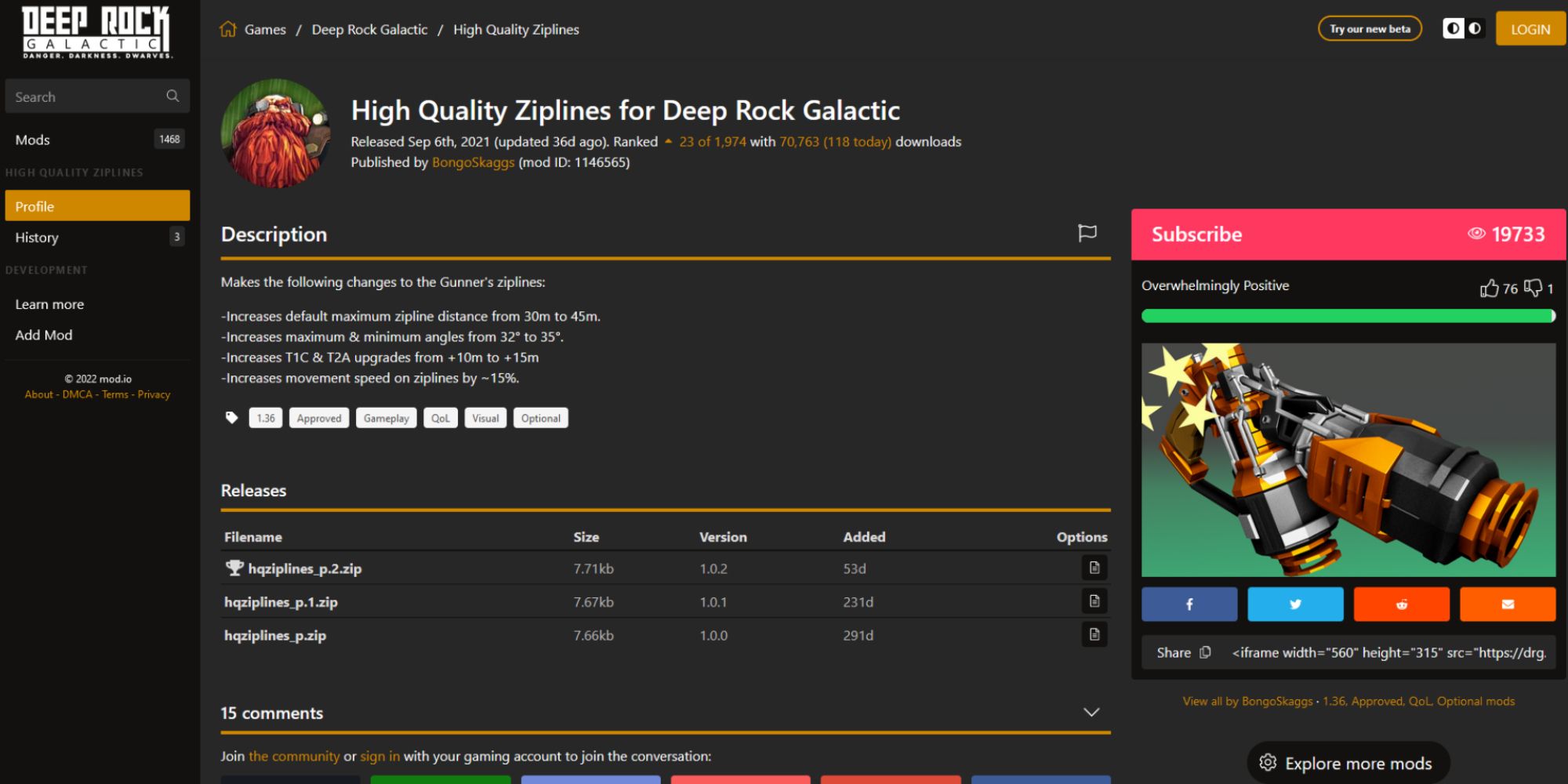The image size is (1568, 784).
Task: Click the sign in link
Action: pos(379,756)
